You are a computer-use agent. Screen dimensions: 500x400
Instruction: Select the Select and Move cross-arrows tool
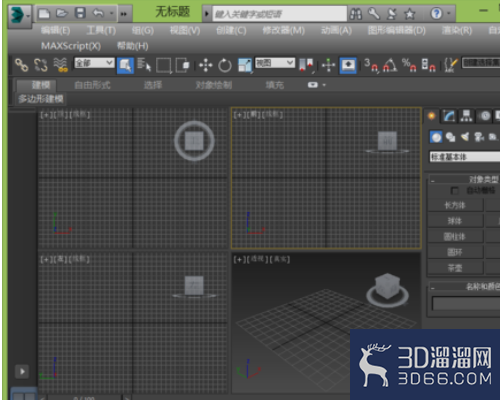(206, 65)
